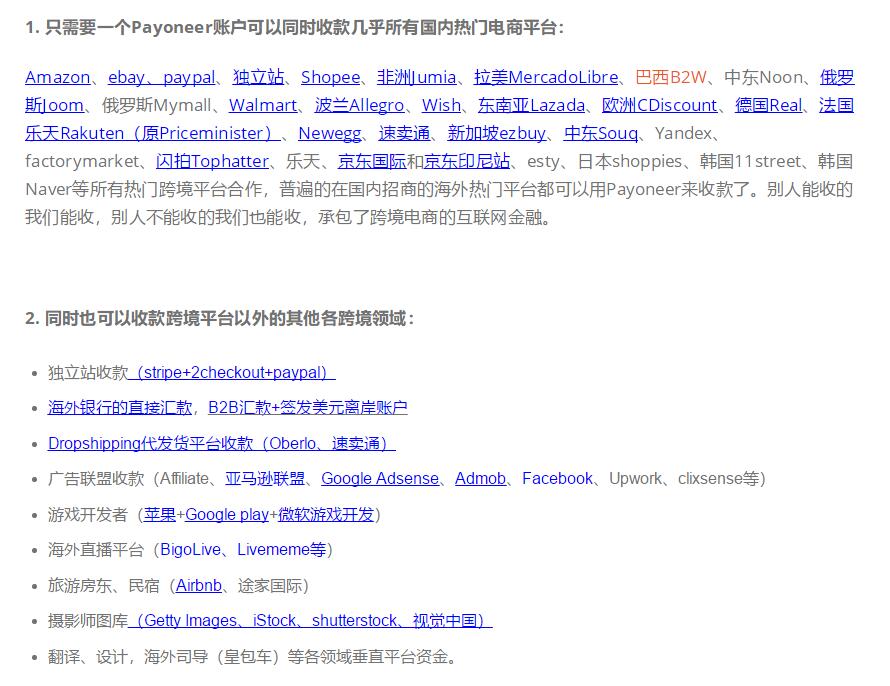This screenshot has width=890, height=686.
Task: Open the 京东印尼站 link
Action: [x=467, y=161]
